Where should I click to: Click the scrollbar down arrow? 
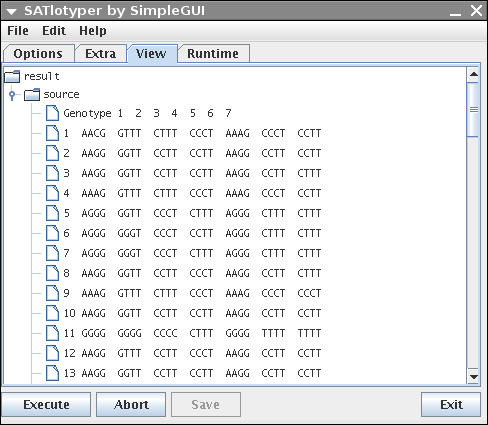(473, 376)
